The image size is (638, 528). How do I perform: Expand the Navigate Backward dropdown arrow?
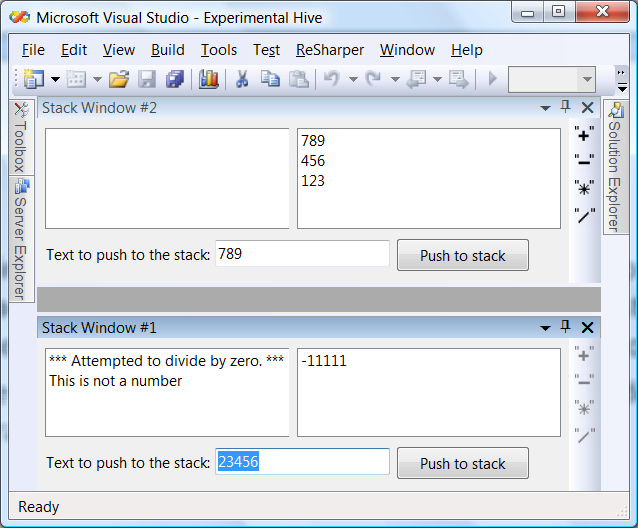click(437, 79)
